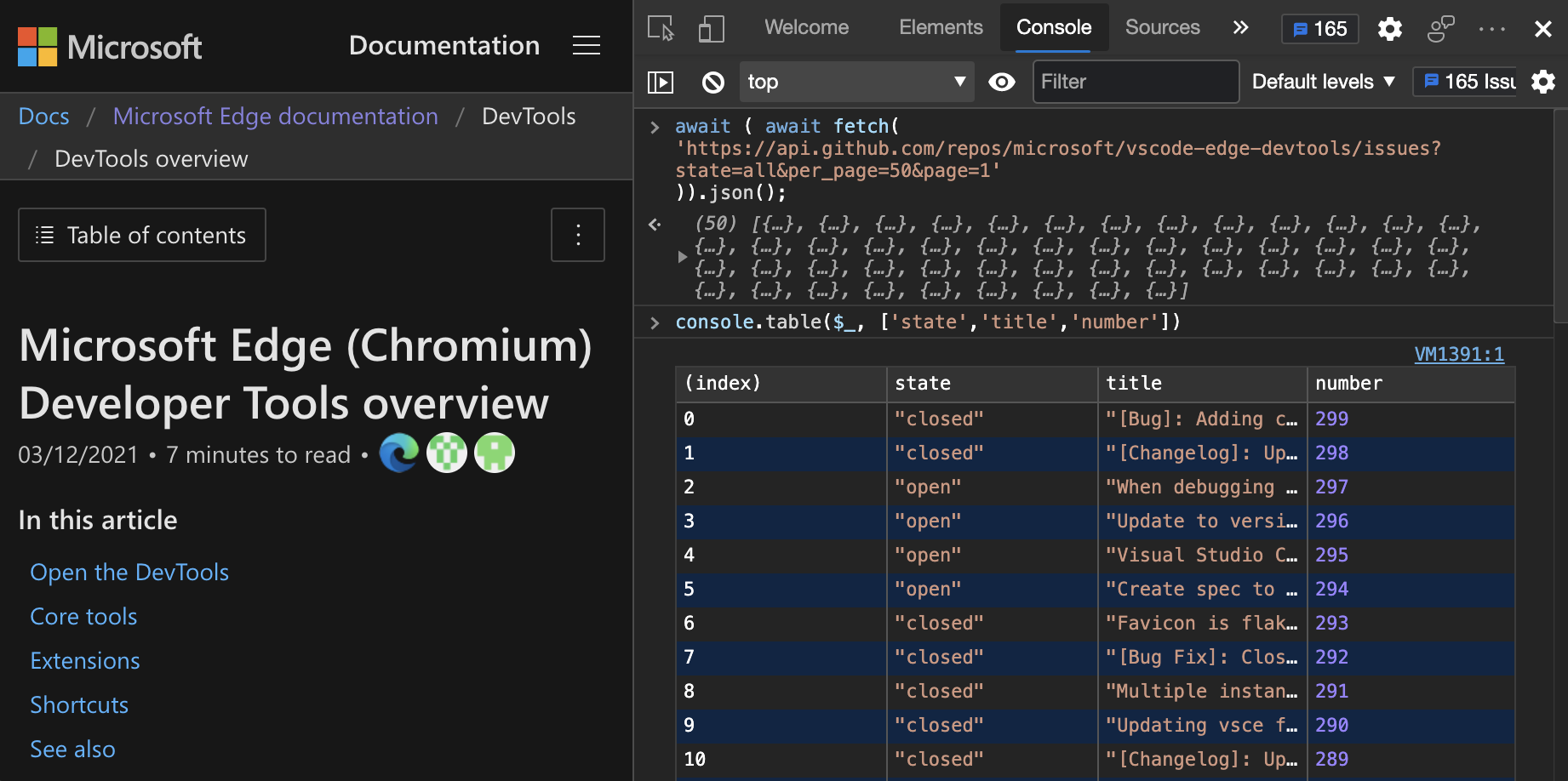The width and height of the screenshot is (1568, 781).
Task: Click the Documentation header title
Action: click(x=444, y=45)
